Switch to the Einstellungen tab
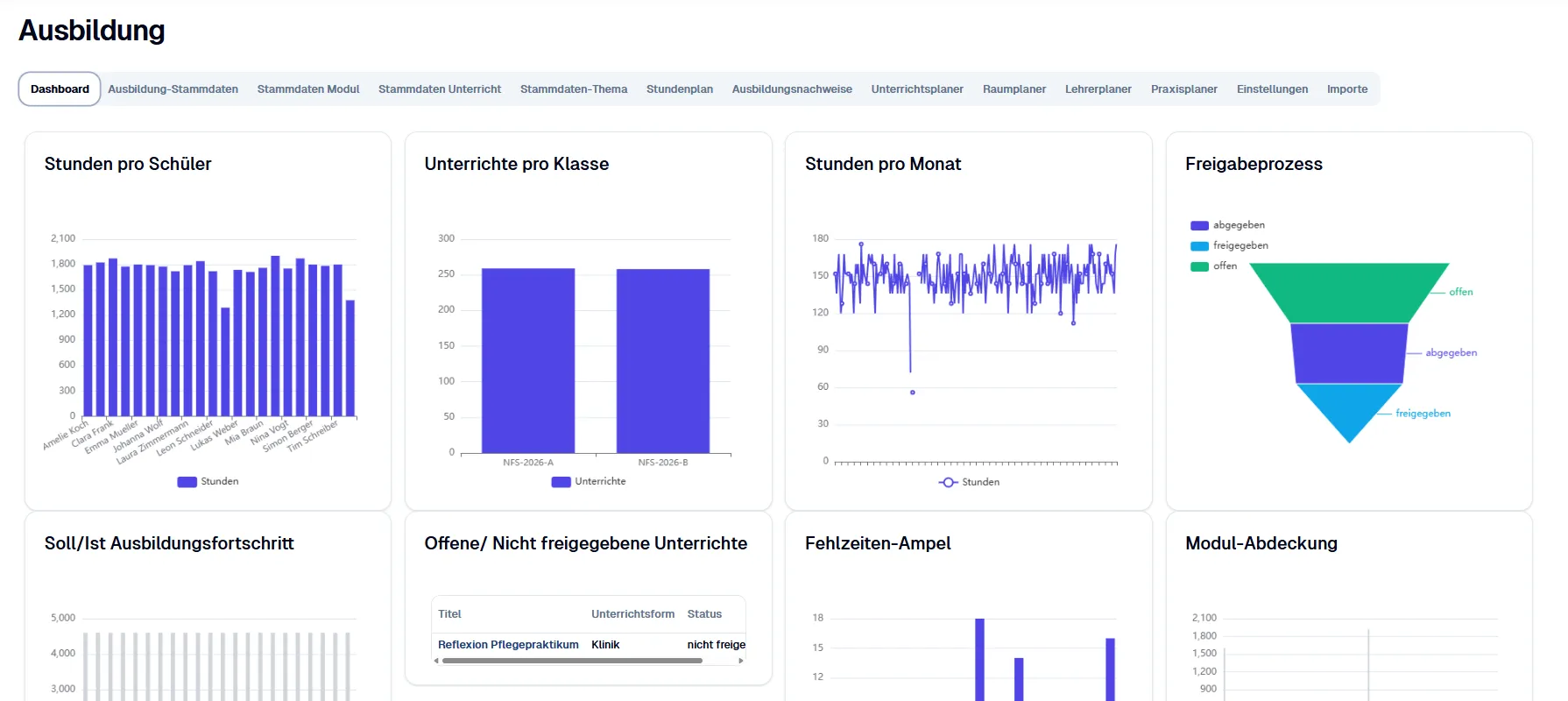The image size is (1568, 701). (x=1271, y=89)
